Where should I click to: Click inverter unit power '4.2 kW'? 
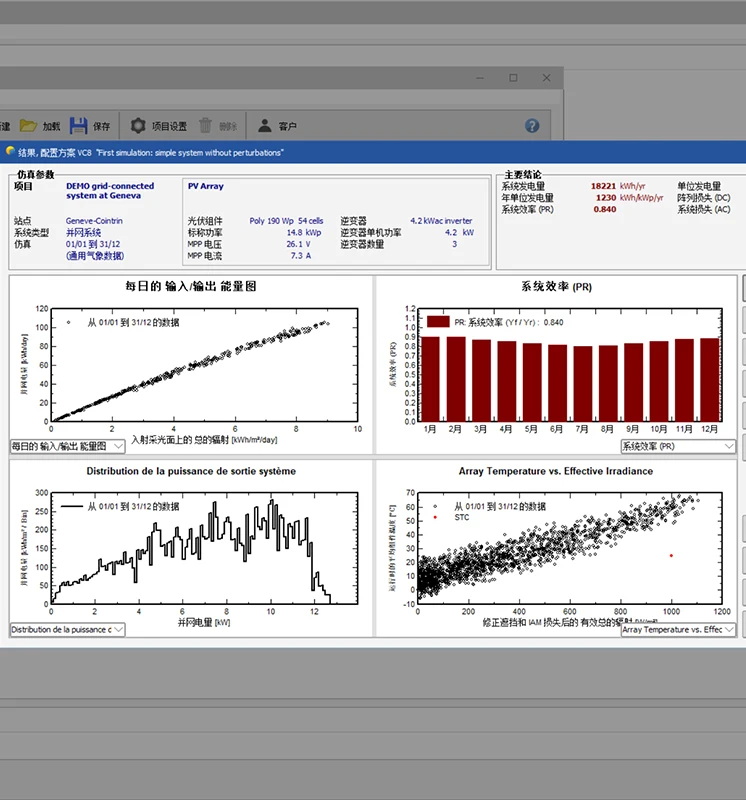coord(459,233)
